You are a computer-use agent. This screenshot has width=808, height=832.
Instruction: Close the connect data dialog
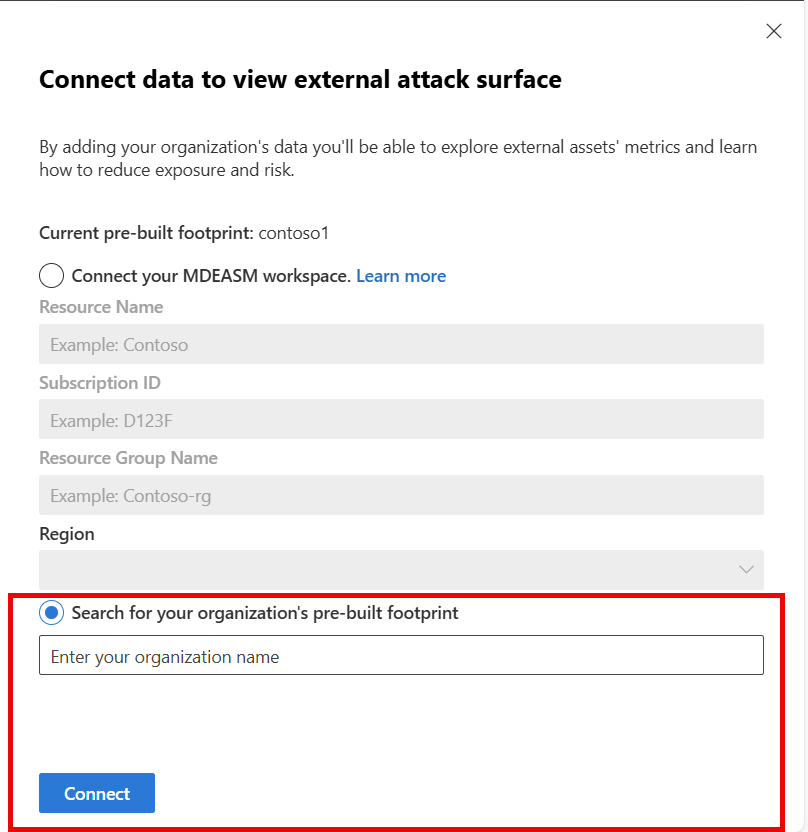pyautogui.click(x=773, y=31)
